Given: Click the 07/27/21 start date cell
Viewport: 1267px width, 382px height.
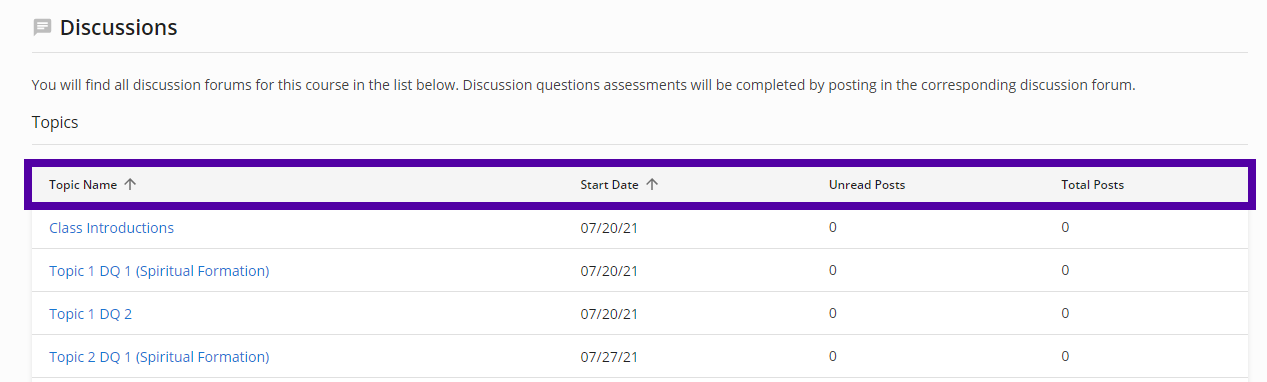Looking at the screenshot, I should point(609,357).
